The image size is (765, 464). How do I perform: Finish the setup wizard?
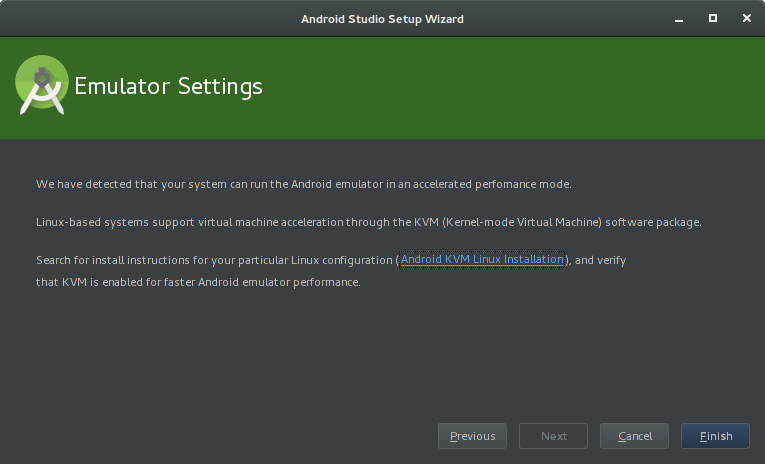point(715,436)
